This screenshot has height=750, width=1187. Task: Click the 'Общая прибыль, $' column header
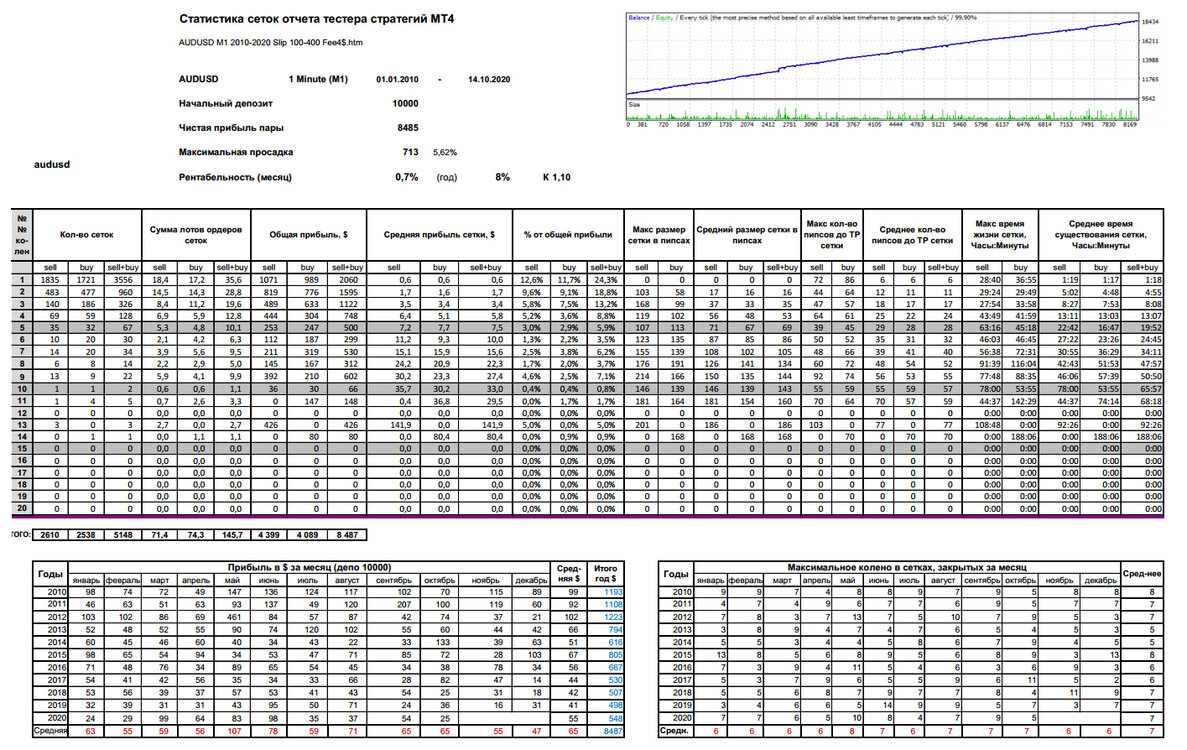(x=308, y=235)
